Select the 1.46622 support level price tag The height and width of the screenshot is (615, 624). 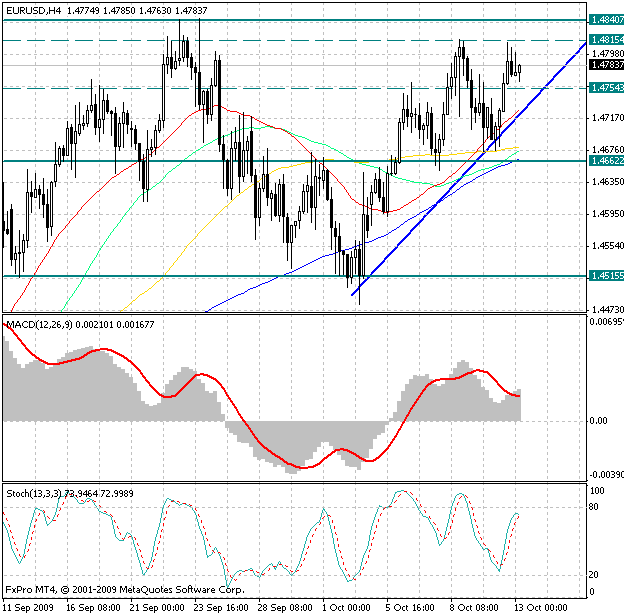pyautogui.click(x=605, y=160)
